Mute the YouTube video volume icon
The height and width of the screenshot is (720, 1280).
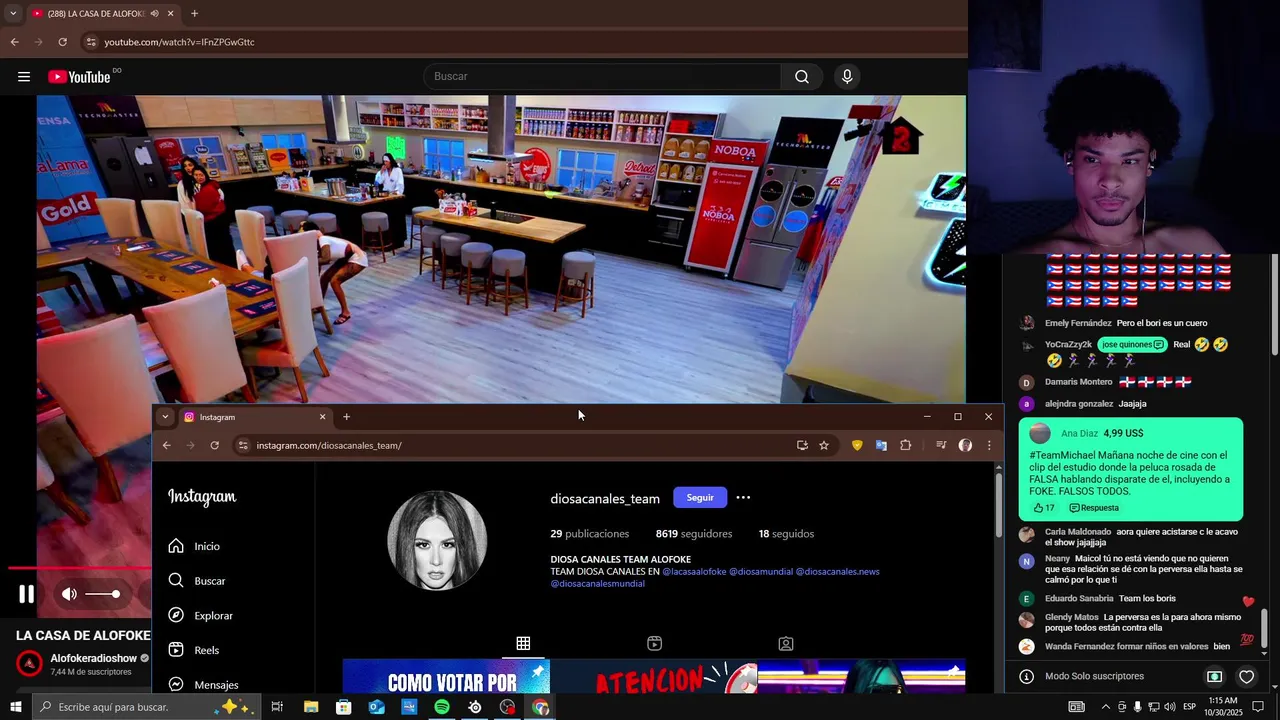pos(69,594)
